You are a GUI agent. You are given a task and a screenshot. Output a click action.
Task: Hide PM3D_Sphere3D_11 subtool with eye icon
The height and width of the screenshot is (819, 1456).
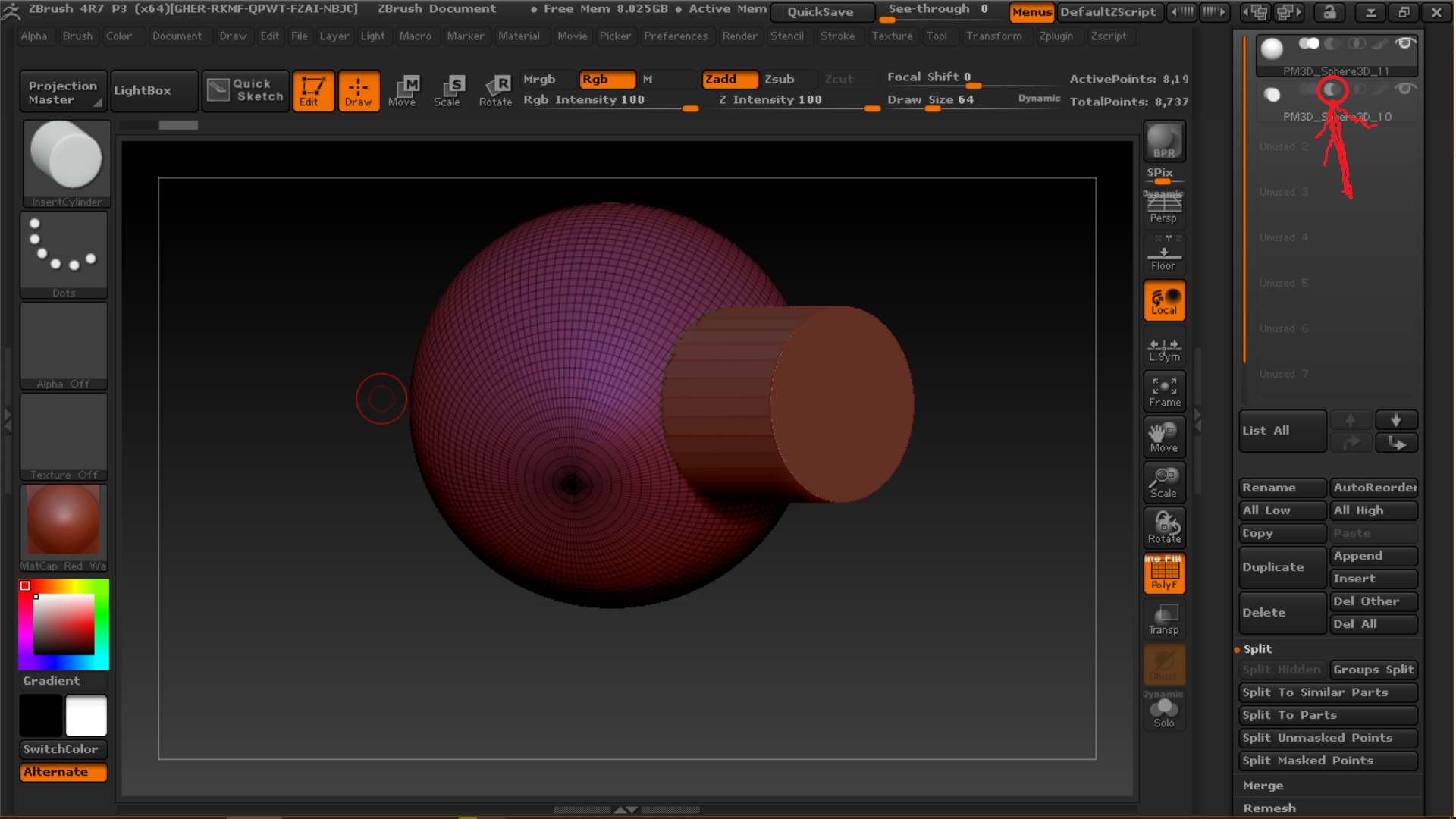1404,44
